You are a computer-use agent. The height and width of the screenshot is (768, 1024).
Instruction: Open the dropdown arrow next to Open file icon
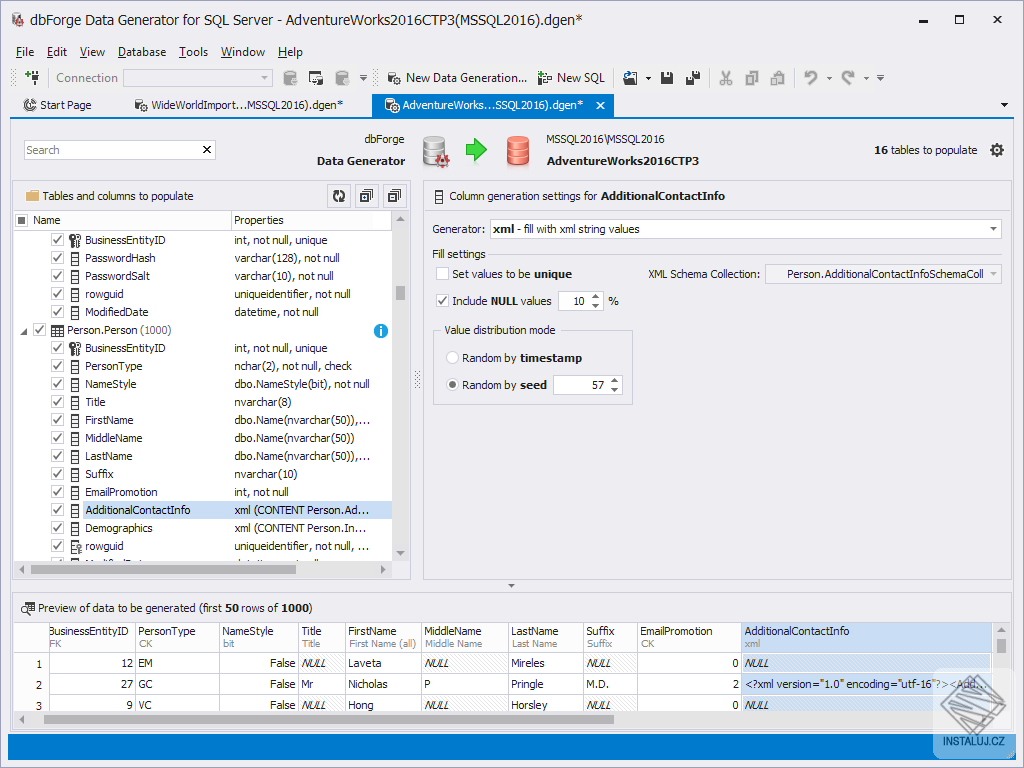pyautogui.click(x=648, y=78)
